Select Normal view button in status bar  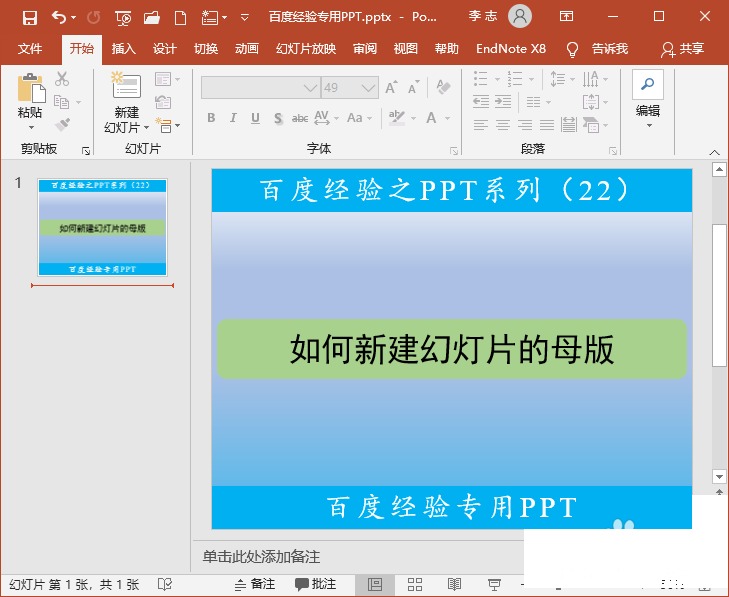(375, 584)
